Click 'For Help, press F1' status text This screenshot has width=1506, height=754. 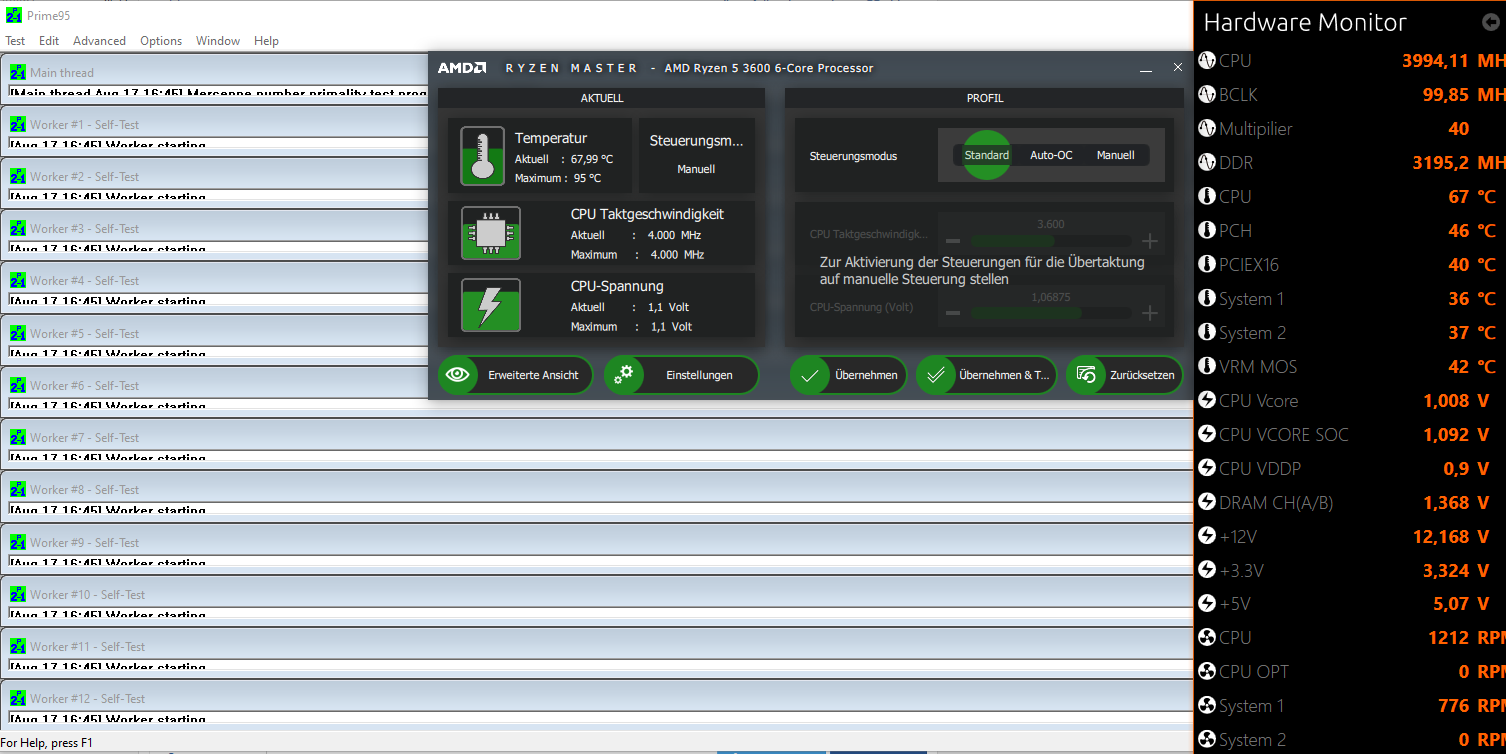coord(48,743)
